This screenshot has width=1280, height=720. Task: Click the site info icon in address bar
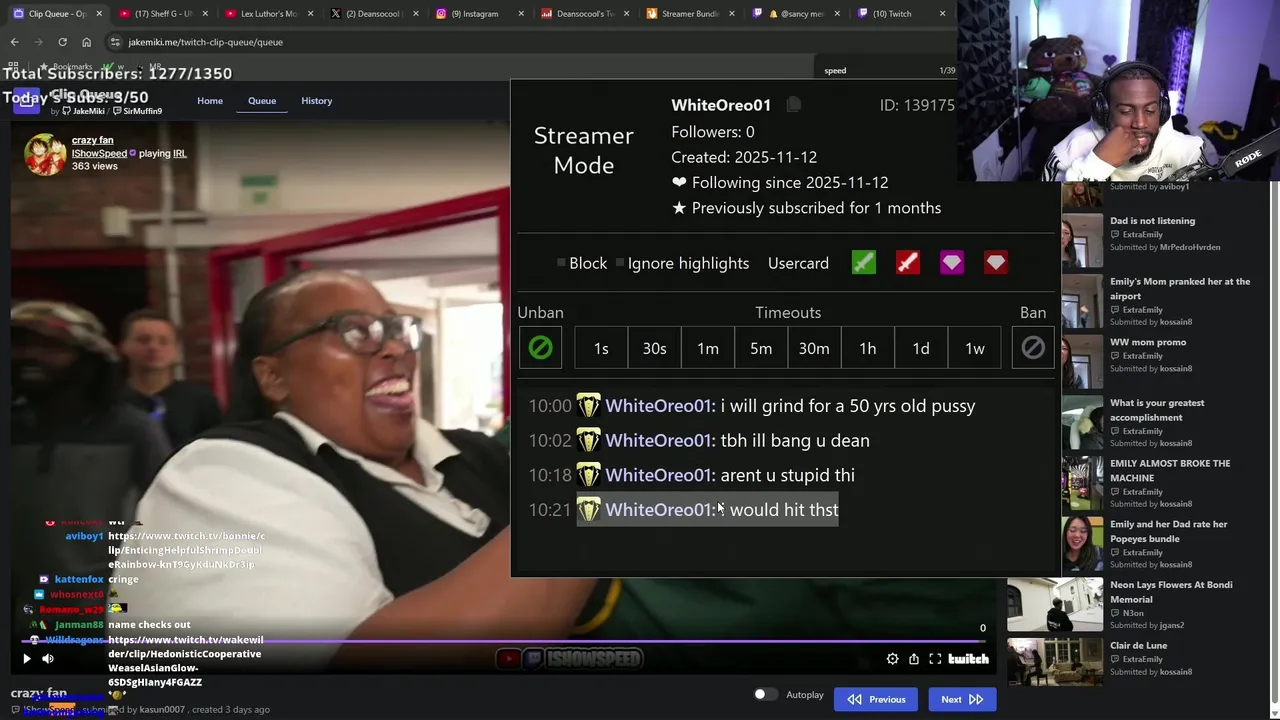[115, 42]
